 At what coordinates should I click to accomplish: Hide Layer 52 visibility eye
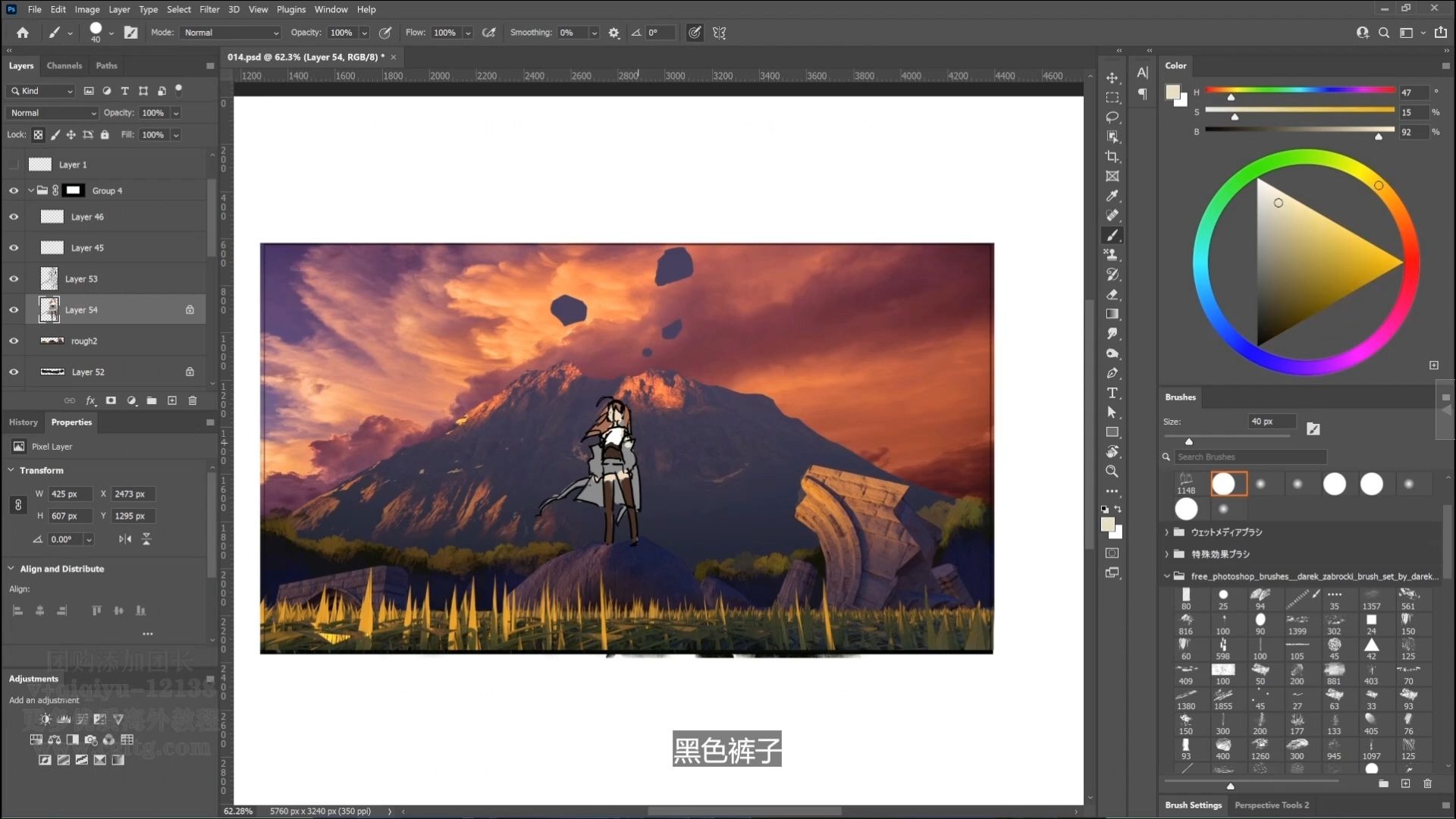coord(14,372)
